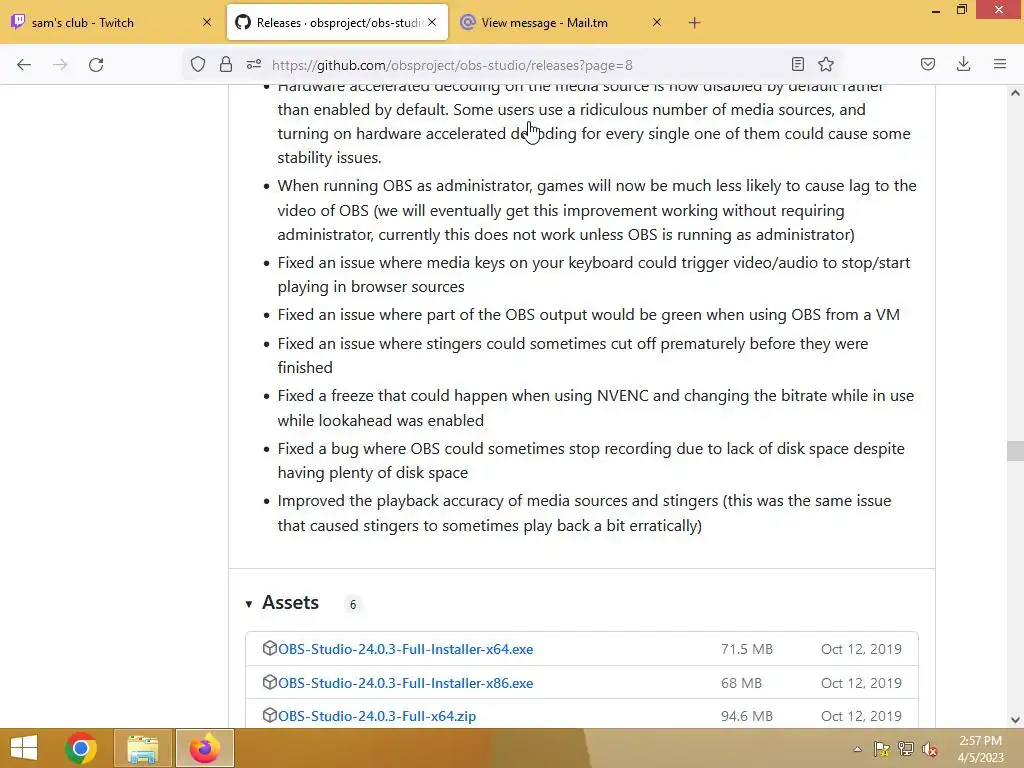Viewport: 1024px width, 768px height.
Task: Click the Firefox taskbar icon
Action: click(204, 748)
